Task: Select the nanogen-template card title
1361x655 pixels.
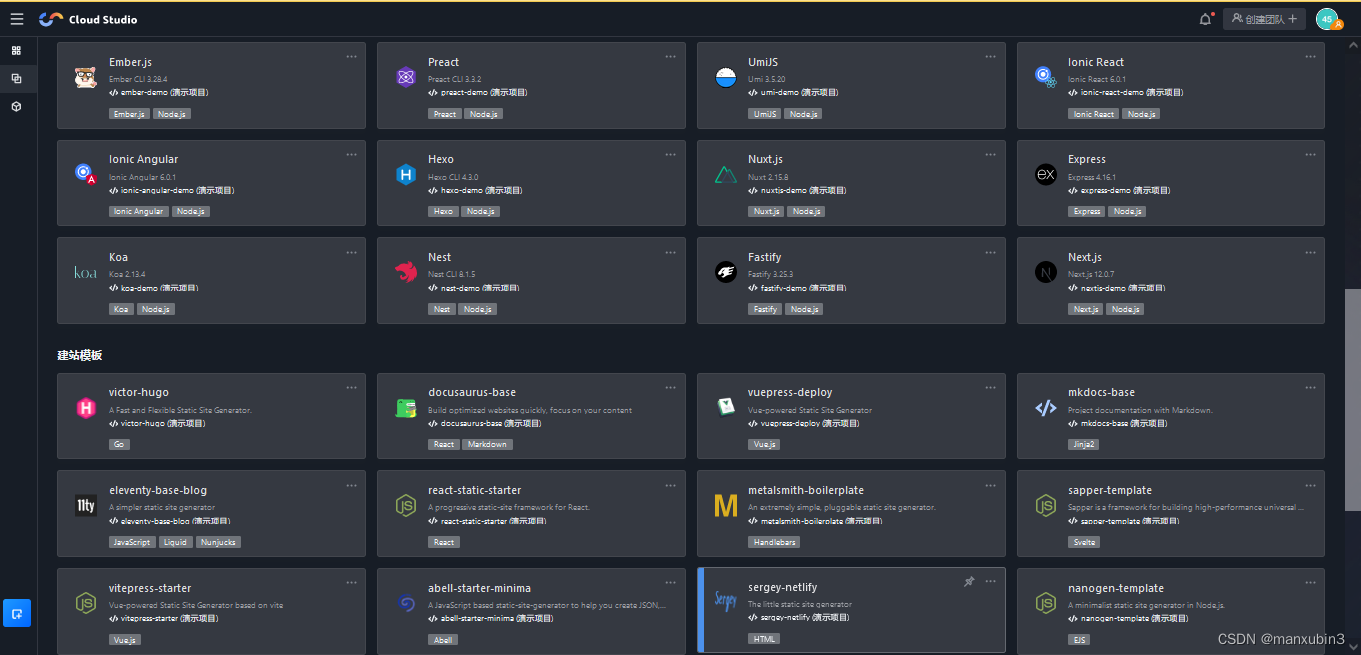Action: 1116,588
